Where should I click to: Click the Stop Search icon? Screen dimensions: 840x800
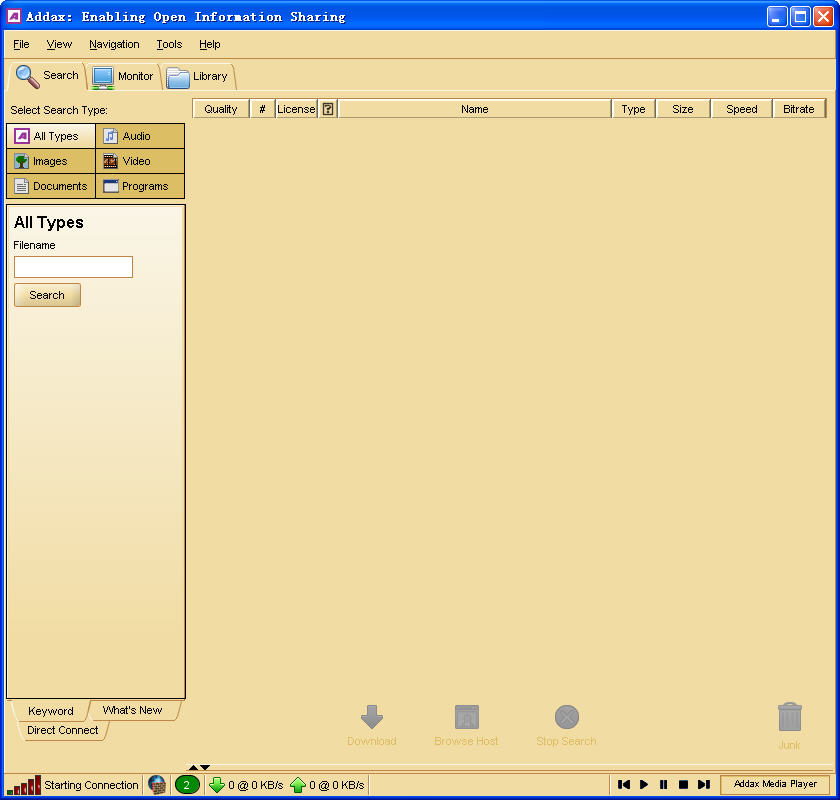pos(567,717)
